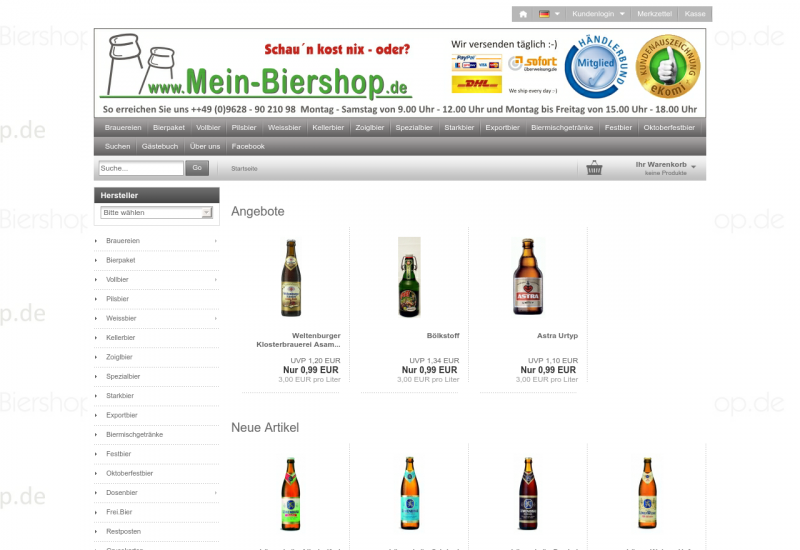Click the Bölkstoff bottle thumbnail
The width and height of the screenshot is (800, 550).
(409, 277)
